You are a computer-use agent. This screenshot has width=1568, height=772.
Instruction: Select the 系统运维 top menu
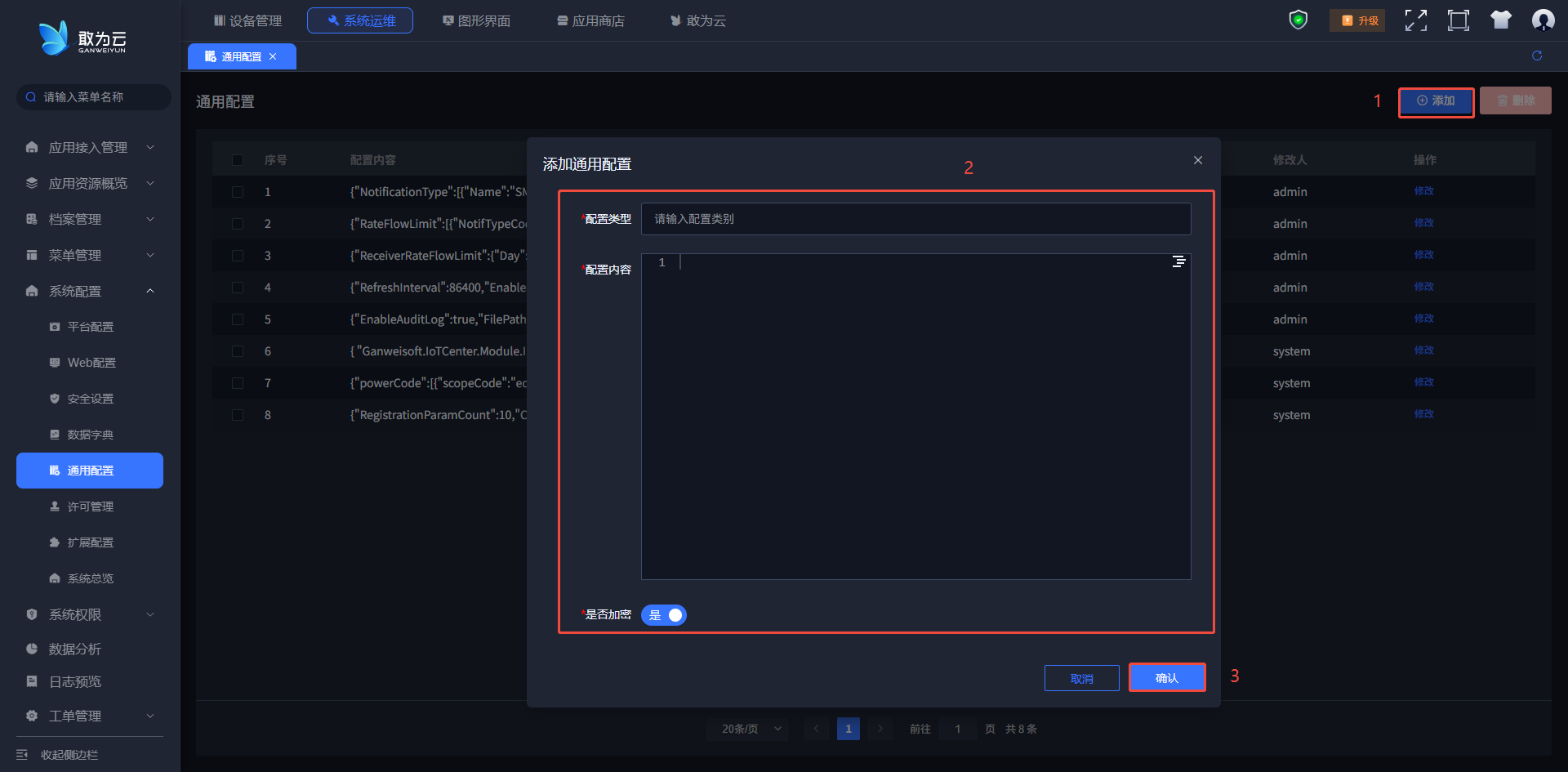click(360, 20)
